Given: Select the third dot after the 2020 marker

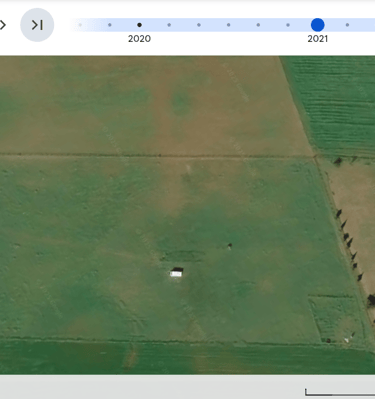Looking at the screenshot, I should click(228, 25).
